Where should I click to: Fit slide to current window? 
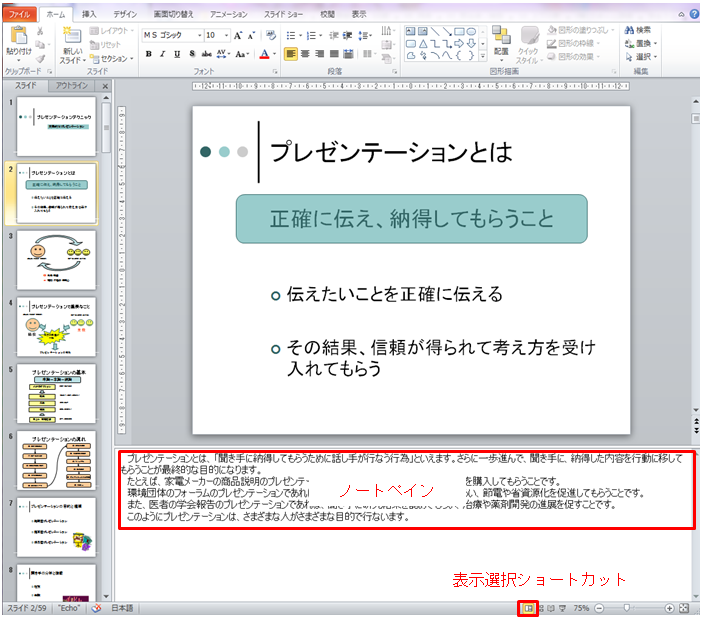coord(684,608)
